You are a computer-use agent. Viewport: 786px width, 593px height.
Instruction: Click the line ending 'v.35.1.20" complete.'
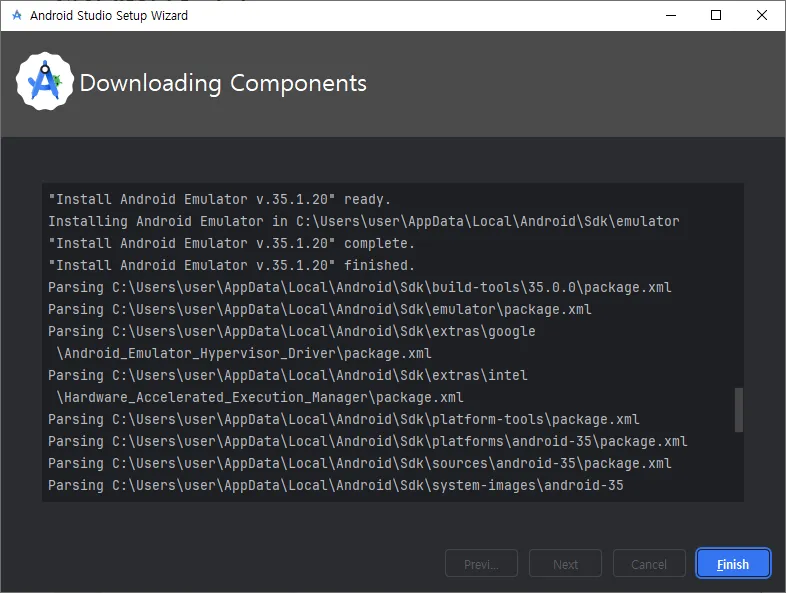231,244
